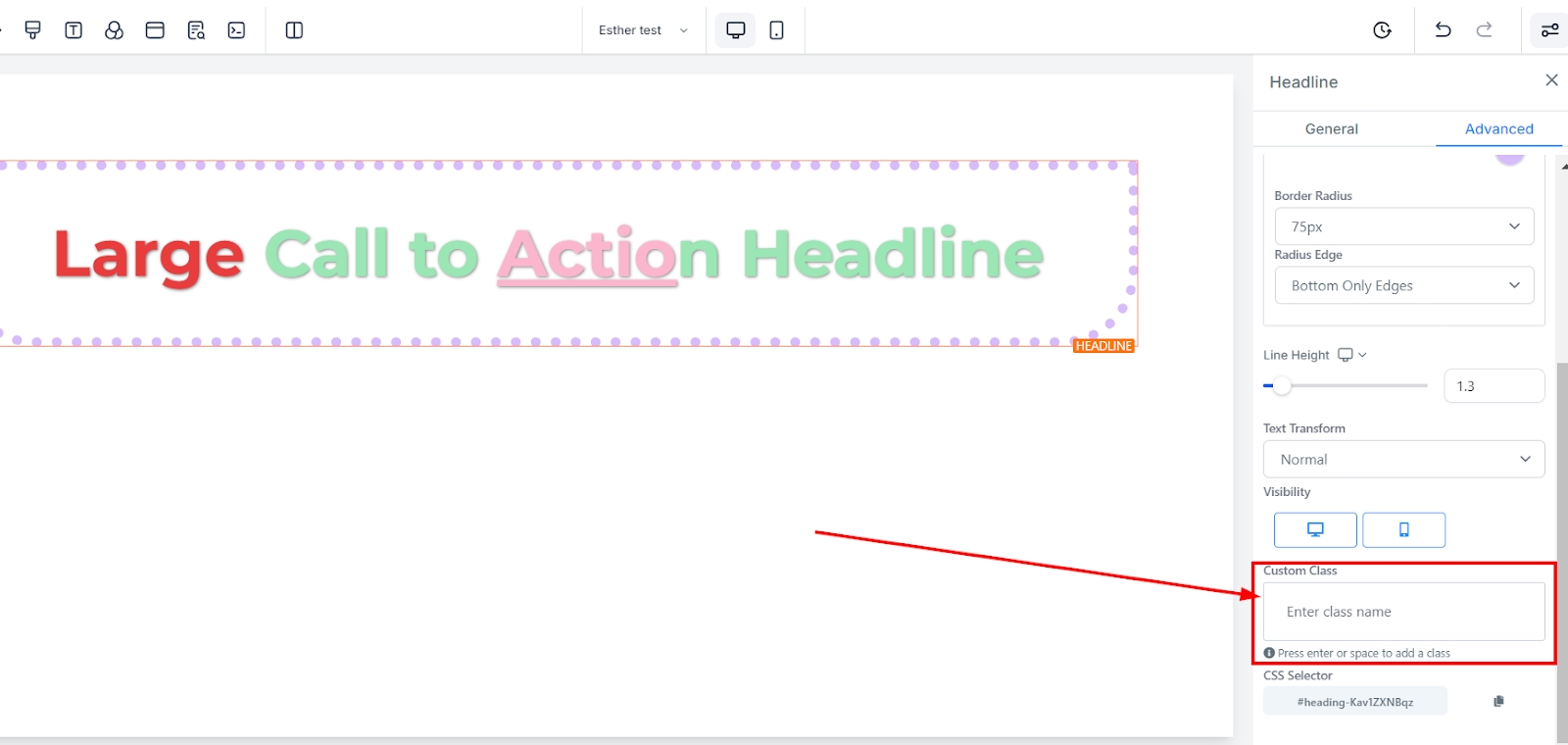Image resolution: width=1568 pixels, height=745 pixels.
Task: Open version history clock icon
Action: [x=1382, y=30]
